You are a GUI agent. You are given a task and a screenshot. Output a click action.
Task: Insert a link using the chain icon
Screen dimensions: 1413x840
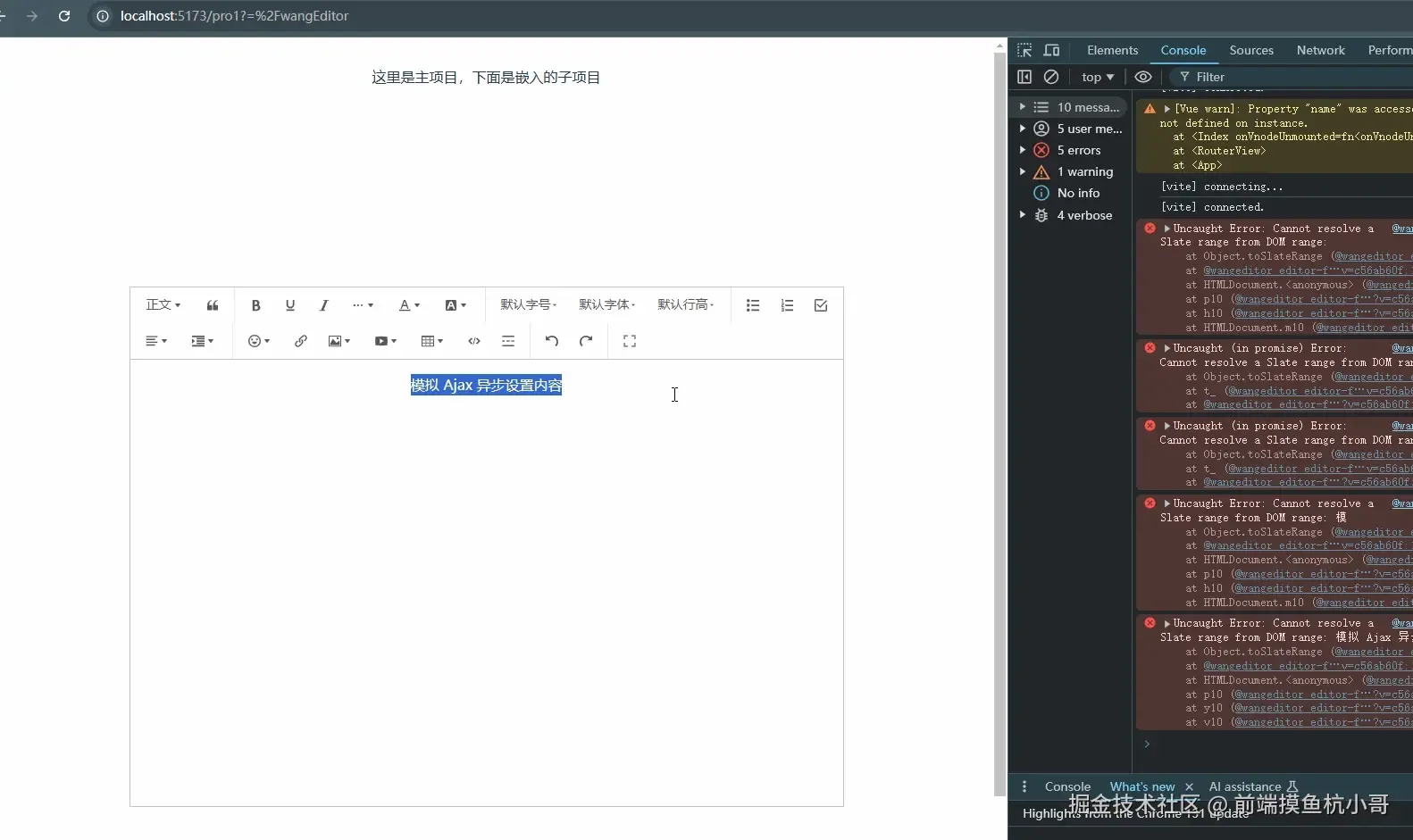[301, 341]
